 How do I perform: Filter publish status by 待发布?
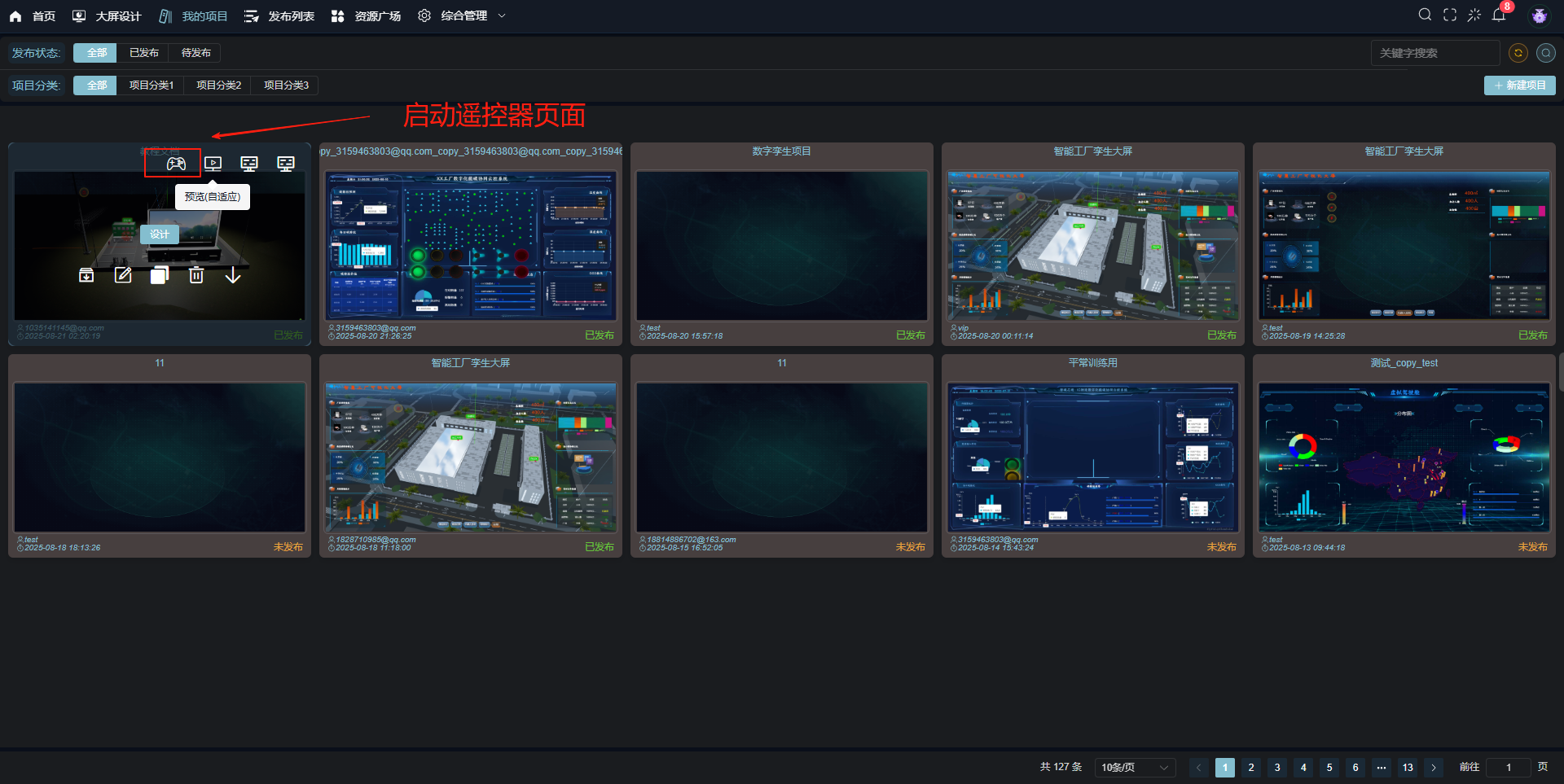pos(195,53)
